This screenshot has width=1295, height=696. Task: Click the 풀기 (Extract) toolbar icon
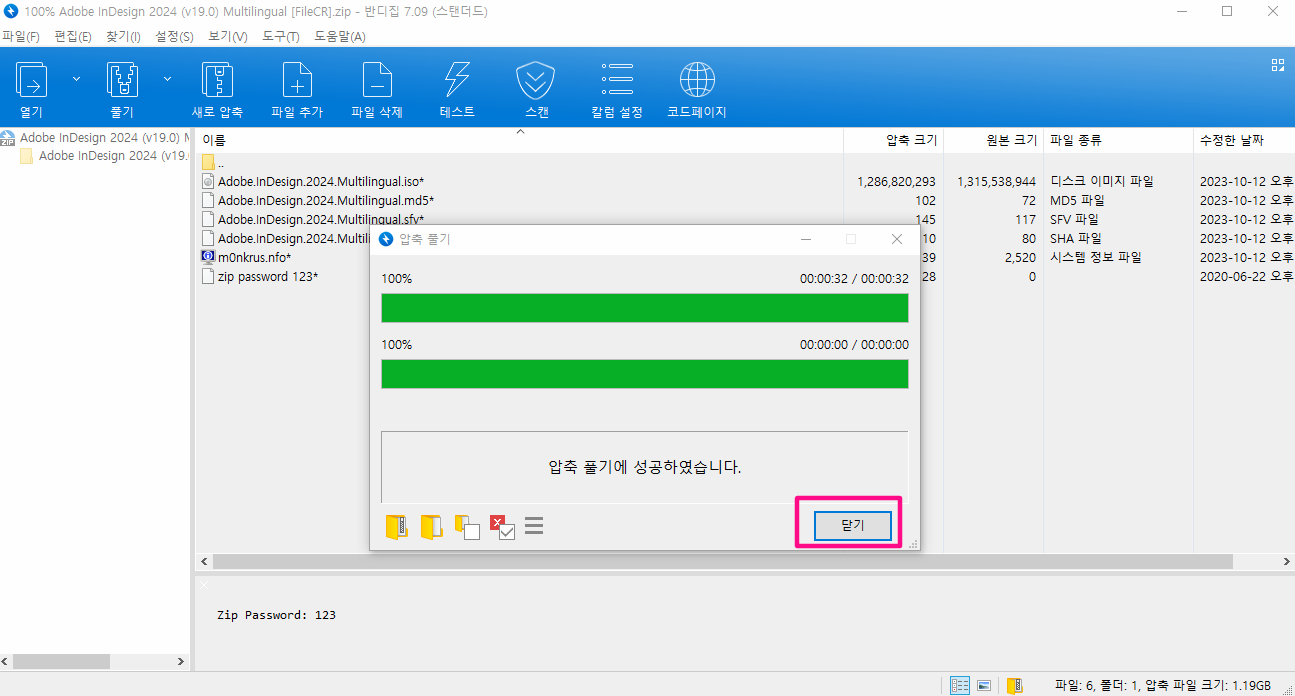[122, 79]
